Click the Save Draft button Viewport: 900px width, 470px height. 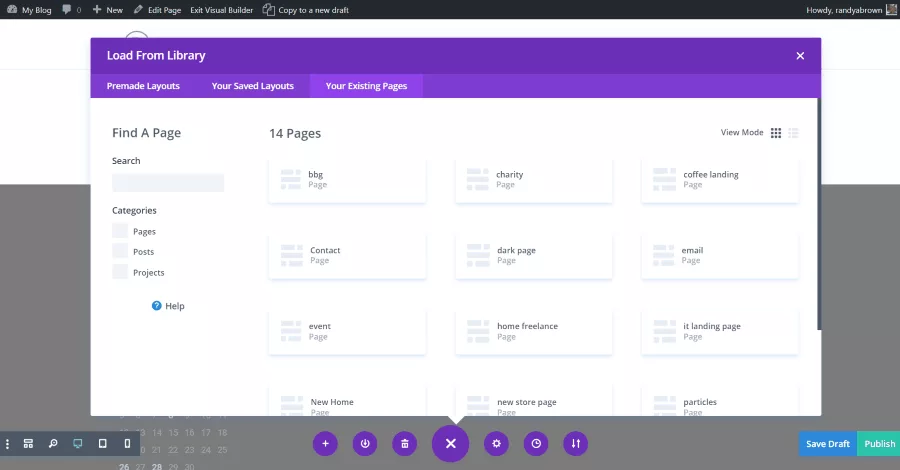828,444
